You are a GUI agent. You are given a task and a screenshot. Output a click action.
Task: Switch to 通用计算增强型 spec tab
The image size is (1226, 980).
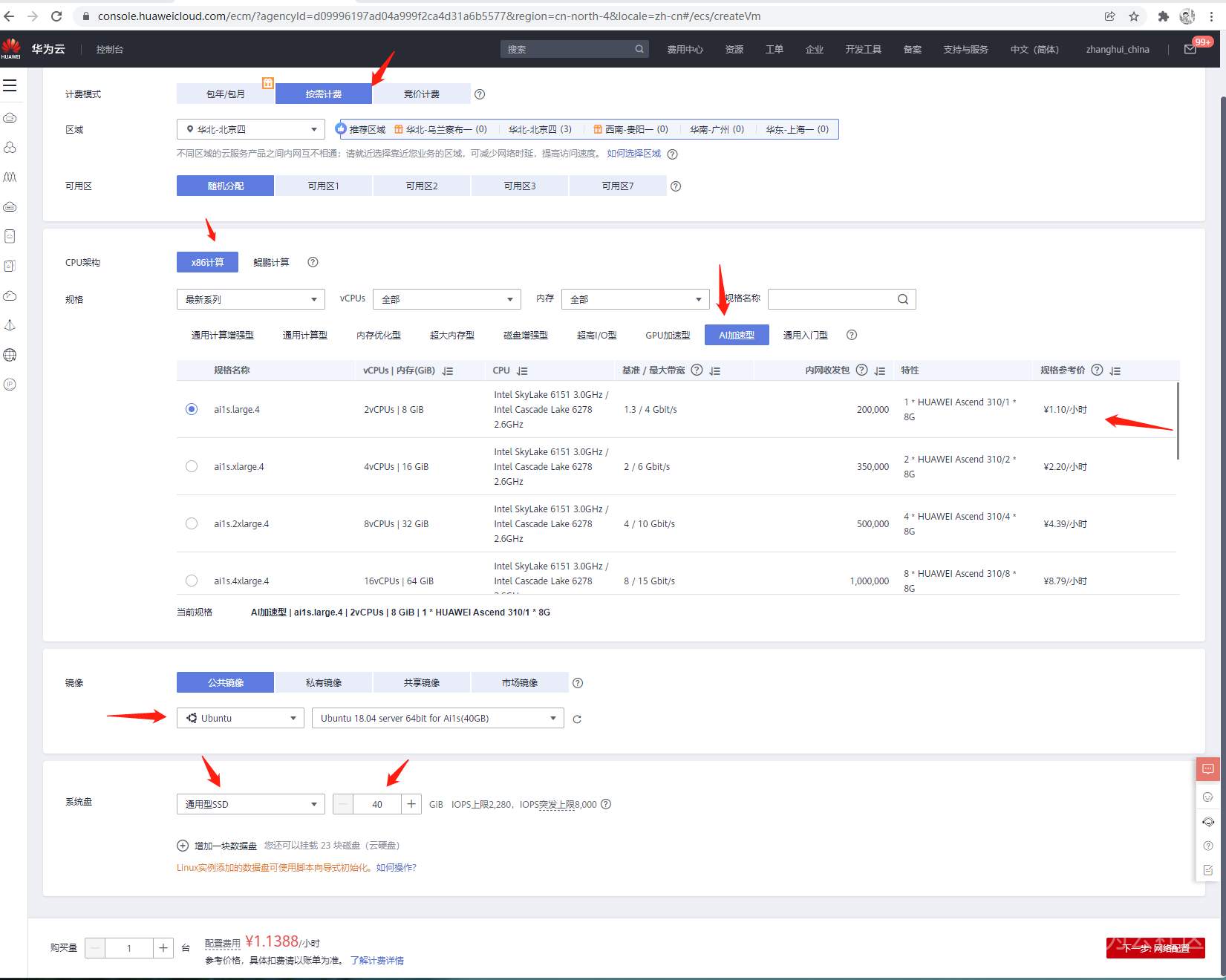coord(223,335)
